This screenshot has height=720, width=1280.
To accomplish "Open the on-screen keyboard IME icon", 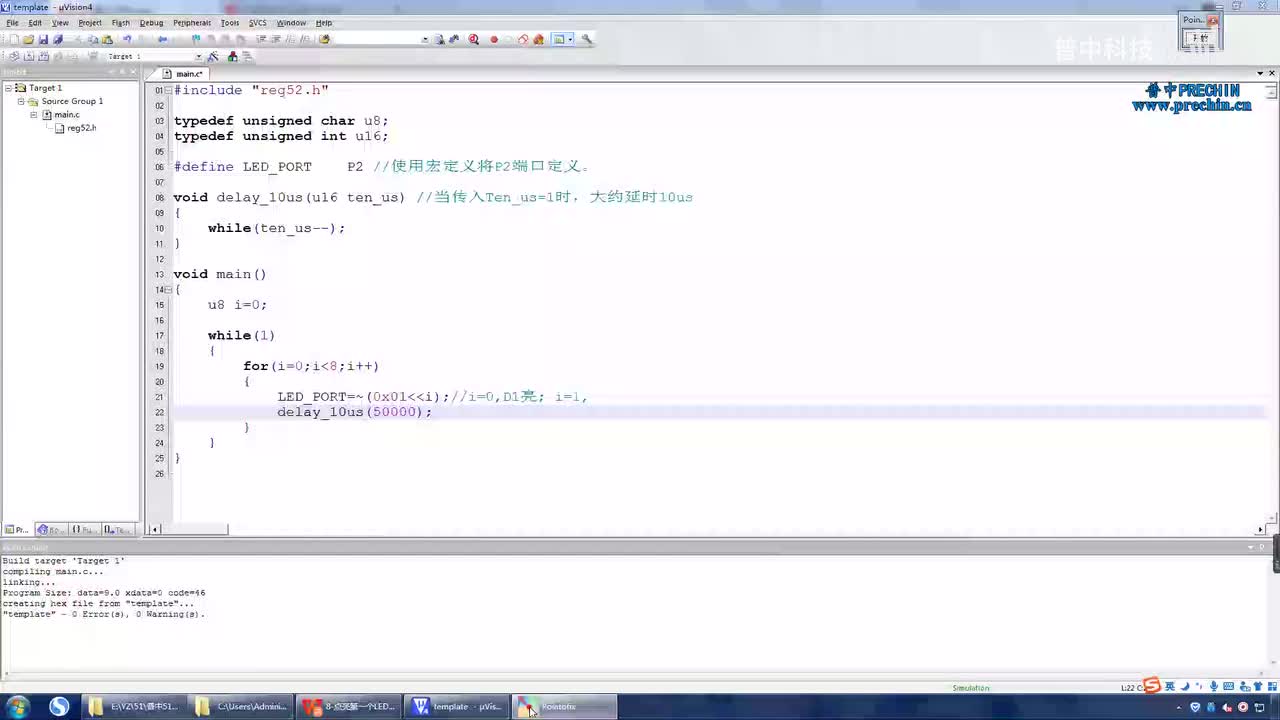I will (1229, 686).
